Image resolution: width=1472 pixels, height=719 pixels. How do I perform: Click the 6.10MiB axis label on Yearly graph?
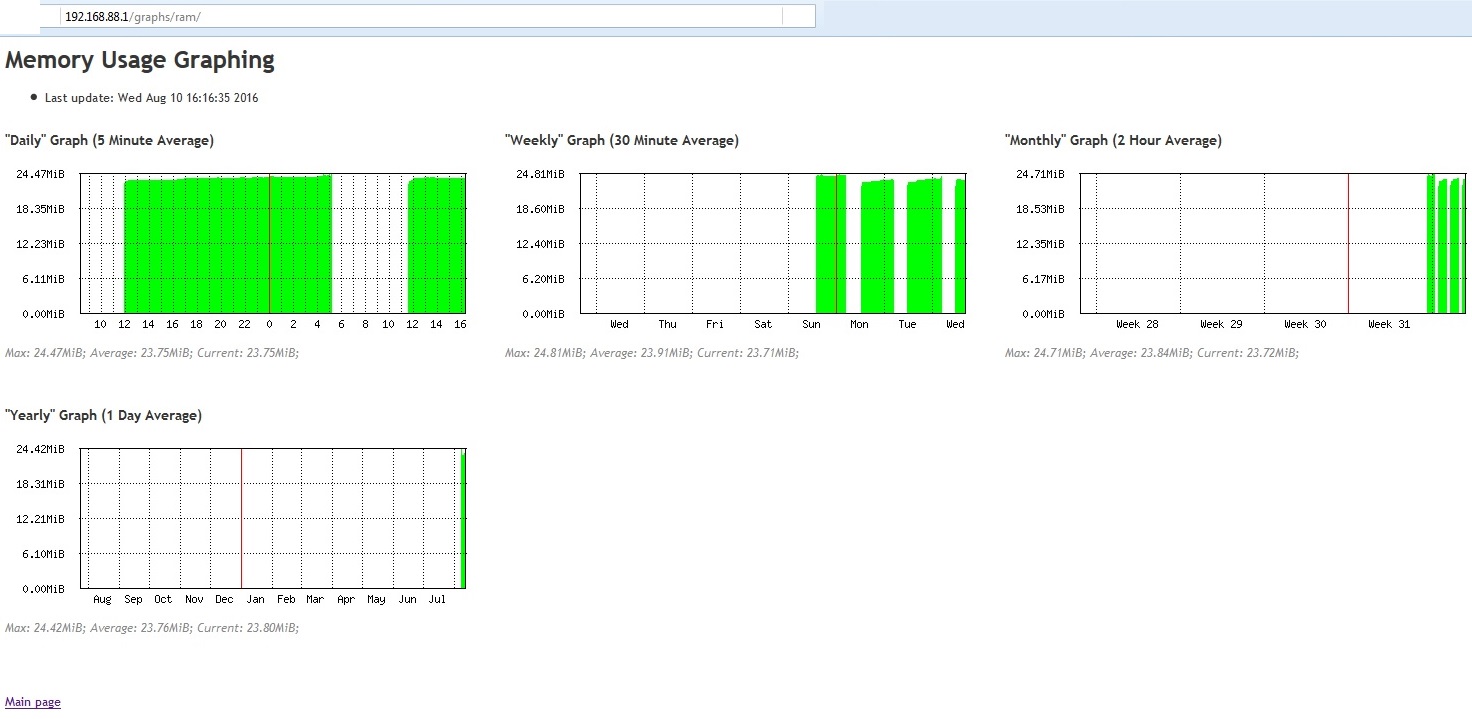43,554
